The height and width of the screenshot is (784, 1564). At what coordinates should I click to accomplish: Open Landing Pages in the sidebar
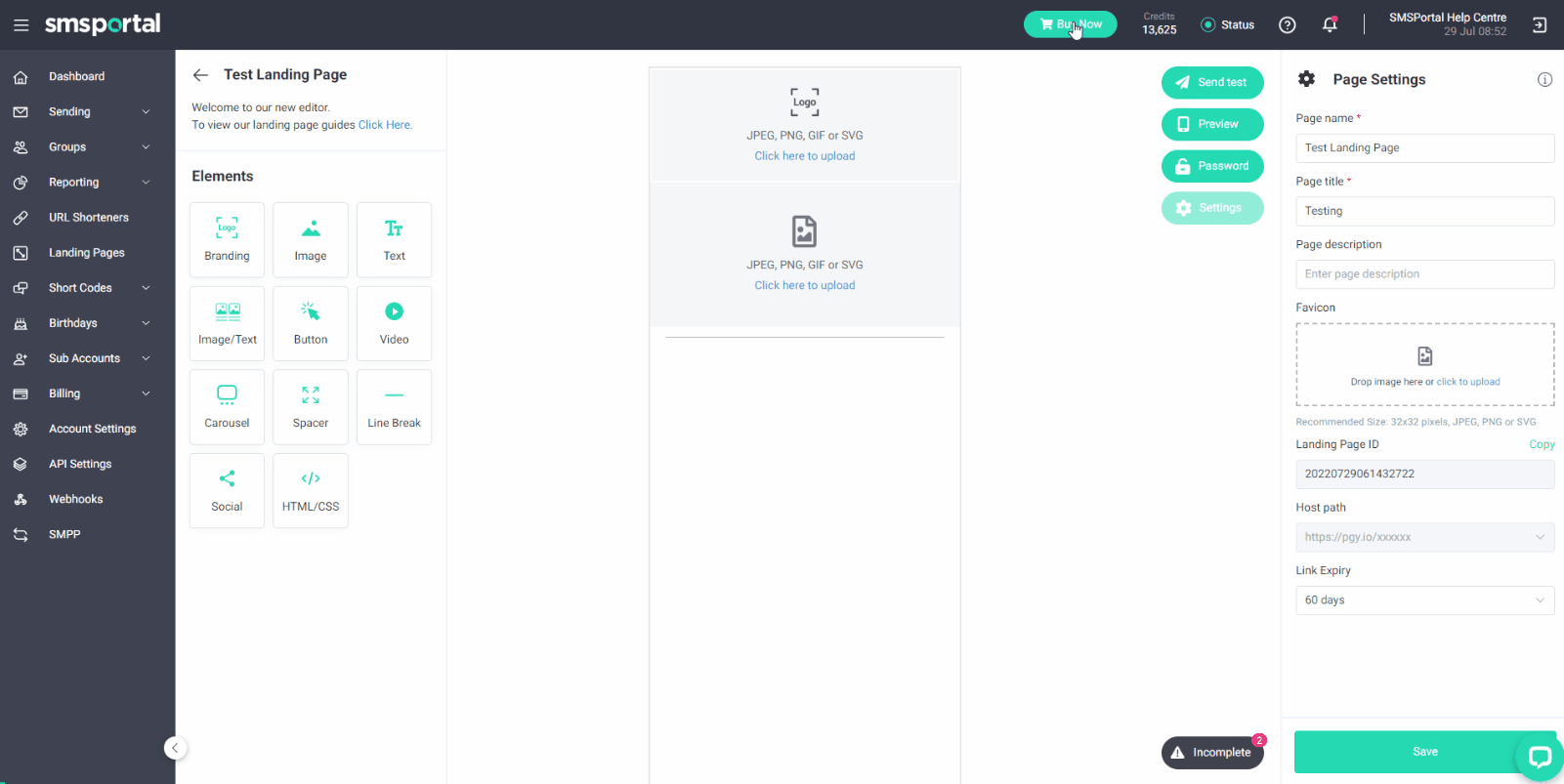87,252
